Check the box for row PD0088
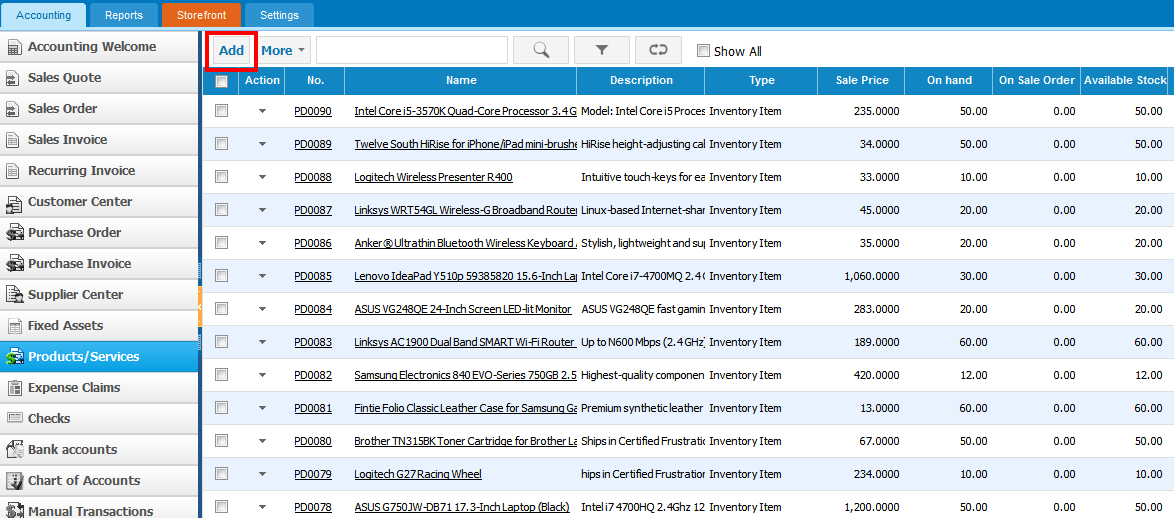The width and height of the screenshot is (1174, 518). tap(221, 177)
